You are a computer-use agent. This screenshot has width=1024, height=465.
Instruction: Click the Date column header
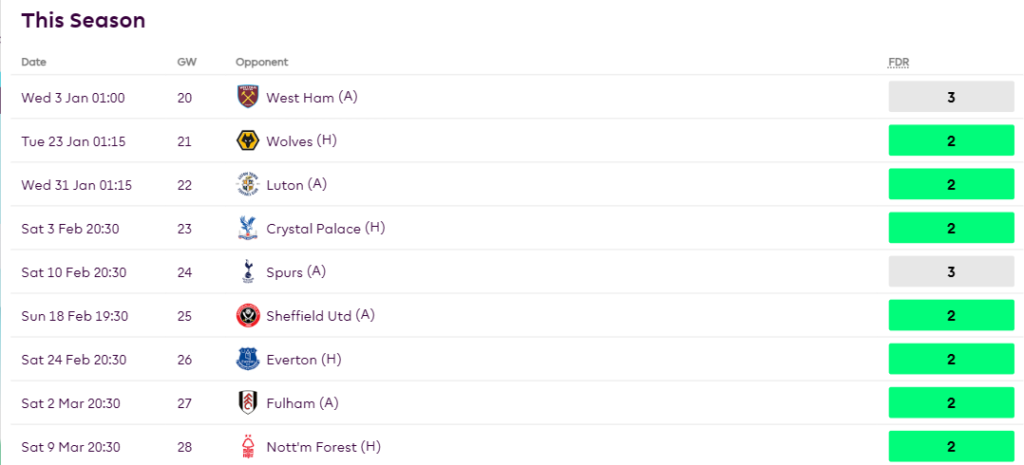coord(34,62)
